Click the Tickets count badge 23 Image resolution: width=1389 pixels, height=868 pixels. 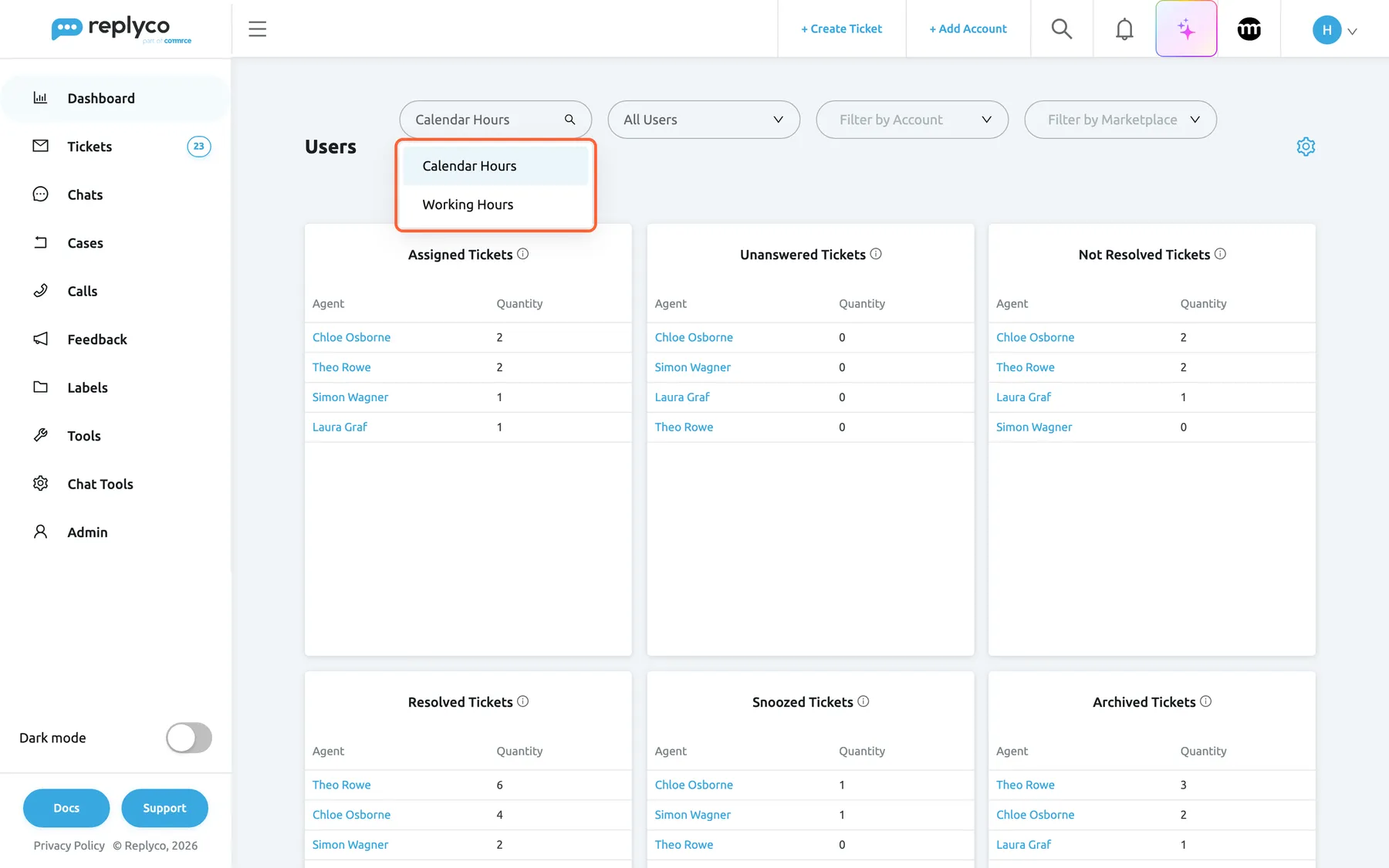click(x=199, y=147)
